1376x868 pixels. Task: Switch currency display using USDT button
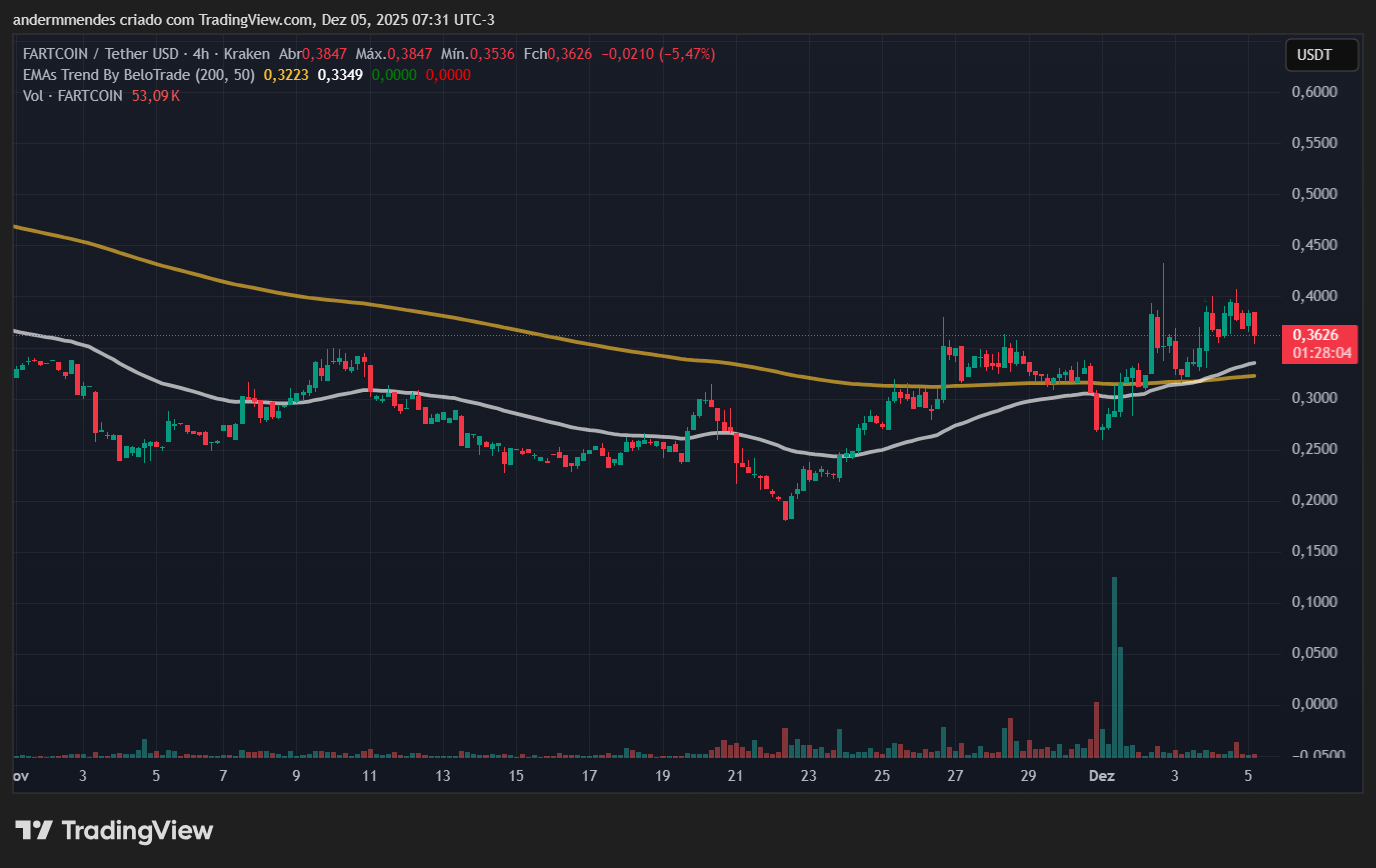(1321, 55)
